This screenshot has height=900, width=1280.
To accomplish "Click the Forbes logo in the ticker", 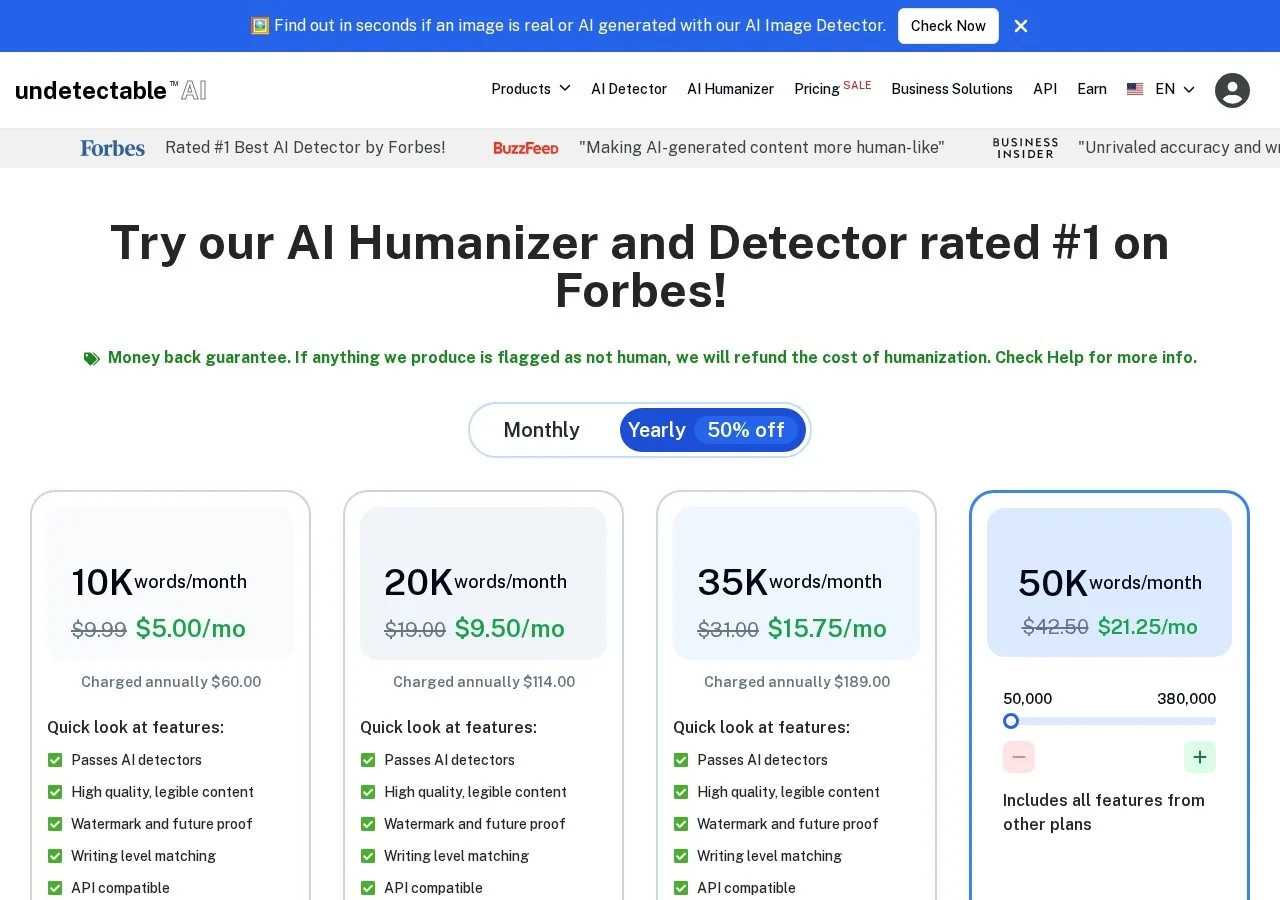I will pos(113,148).
